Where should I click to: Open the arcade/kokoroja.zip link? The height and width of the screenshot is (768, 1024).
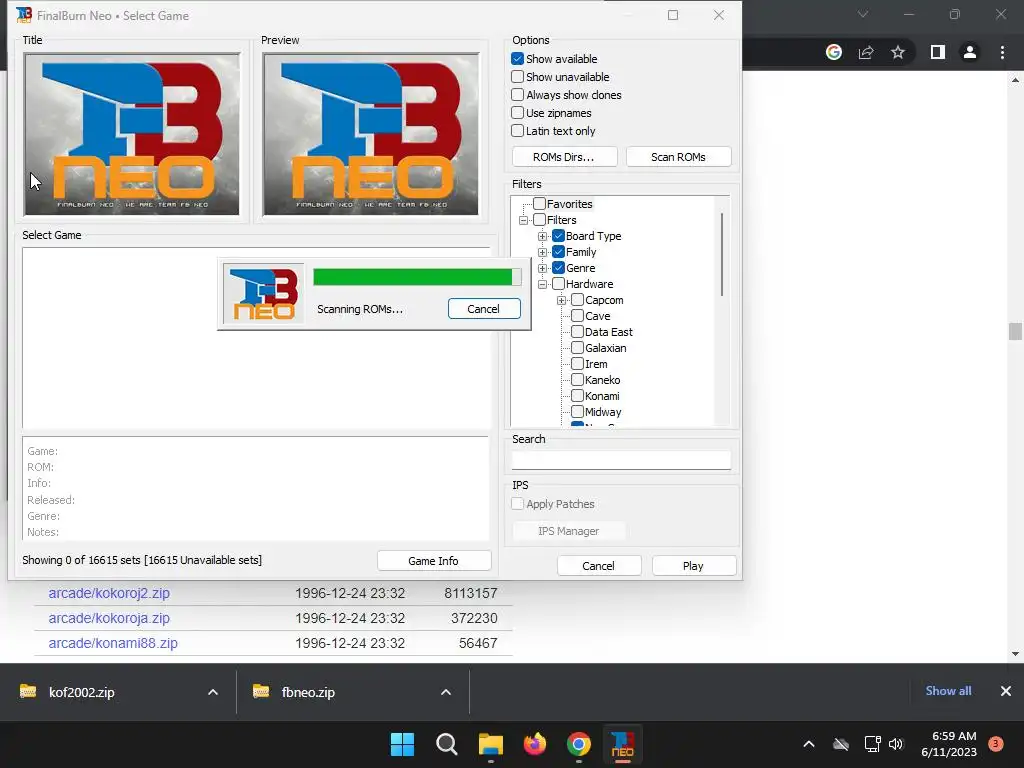[x=109, y=618]
